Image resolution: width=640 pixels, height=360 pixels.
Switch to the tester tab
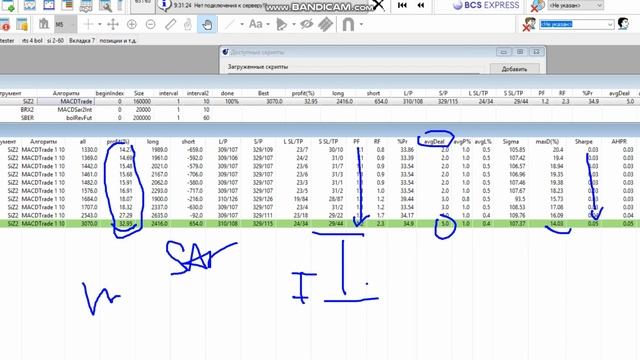pos(7,40)
